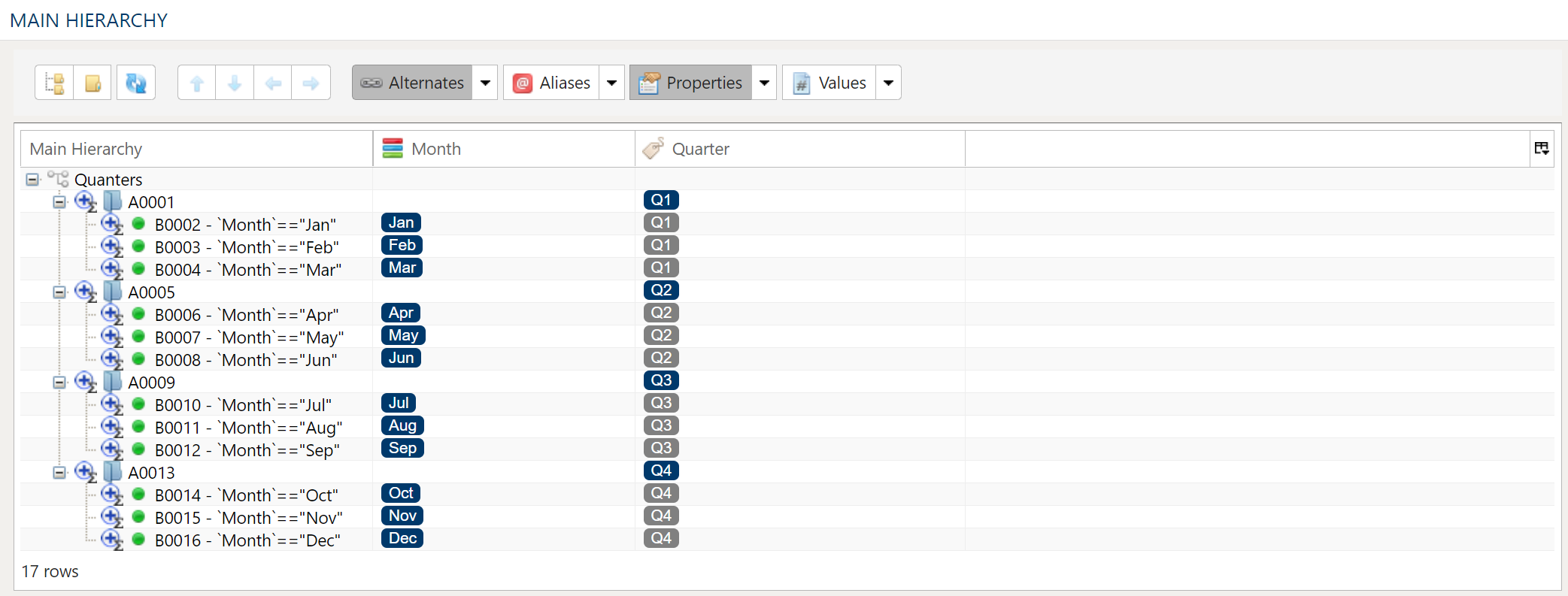
Task: Select the A0013 tree item
Action: [x=151, y=473]
